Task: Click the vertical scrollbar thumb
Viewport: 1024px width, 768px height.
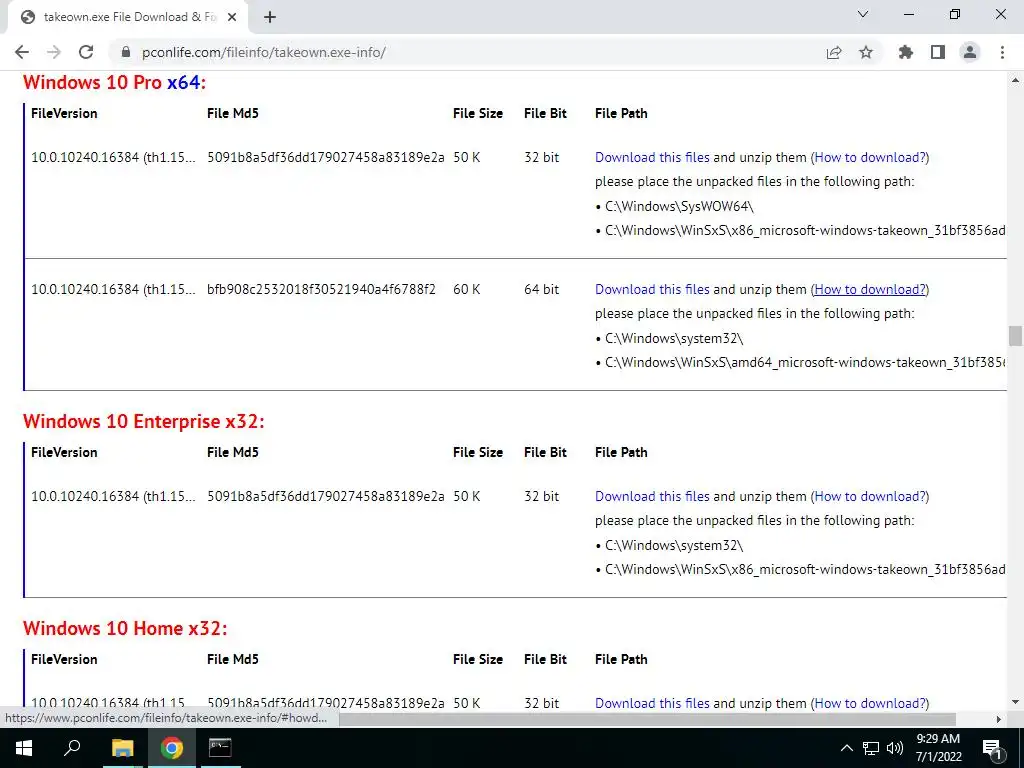Action: click(1015, 336)
